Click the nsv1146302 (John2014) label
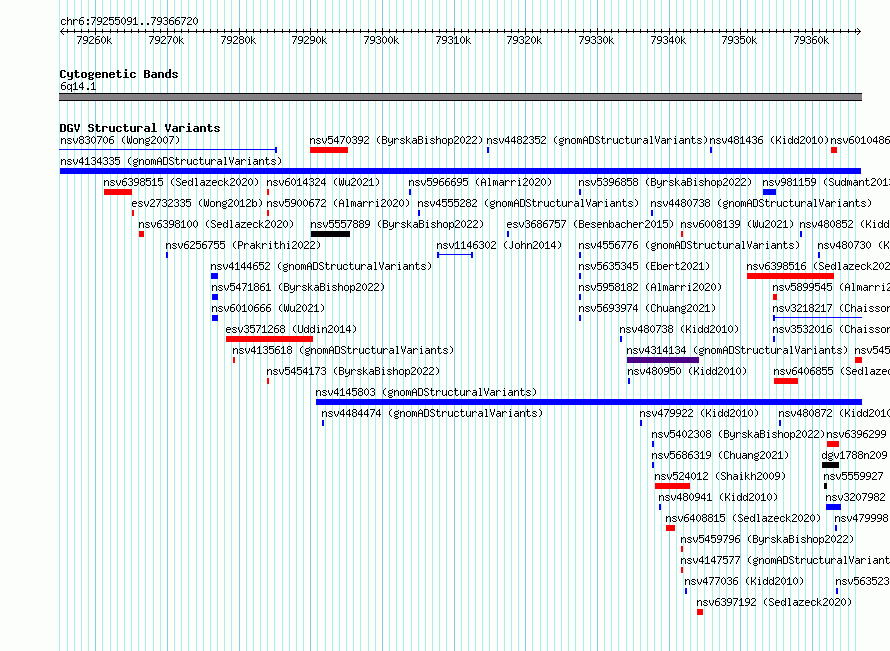The image size is (890, 651). (x=499, y=245)
